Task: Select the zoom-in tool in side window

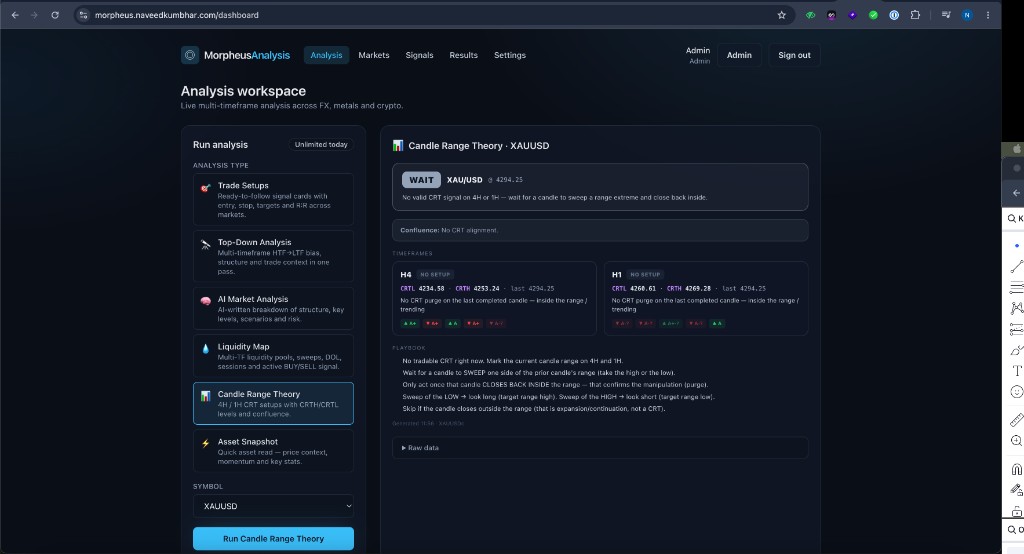Action: coord(1016,441)
